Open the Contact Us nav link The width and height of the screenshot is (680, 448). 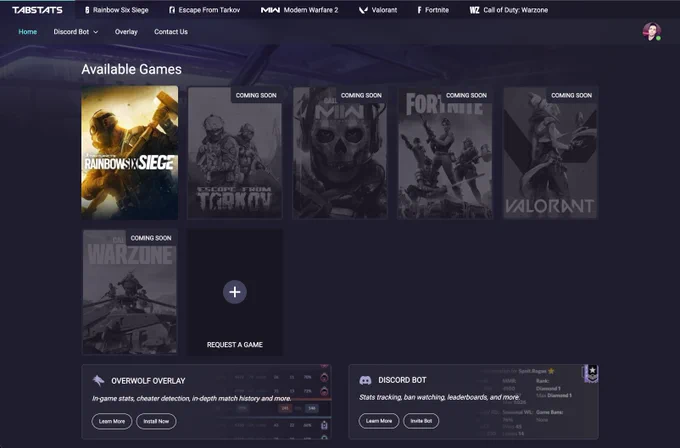point(171,32)
